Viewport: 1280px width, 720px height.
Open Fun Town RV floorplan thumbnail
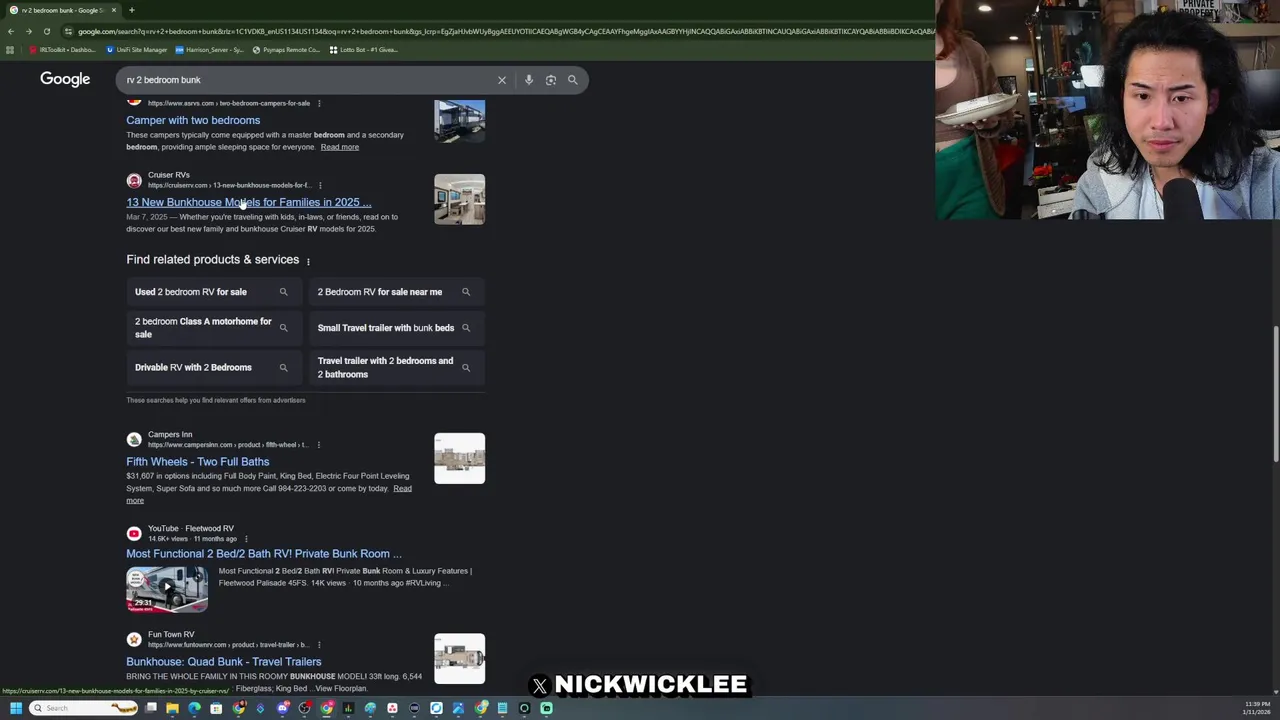pyautogui.click(x=459, y=658)
